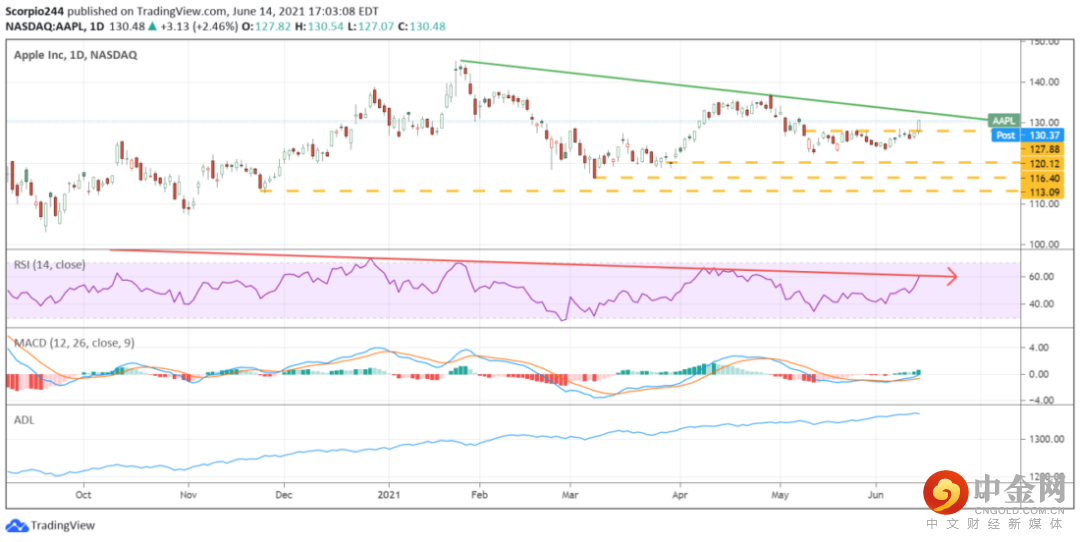Click the ADL 1300.00 axis label
Viewport: 1080px width, 542px height.
pyautogui.click(x=1046, y=439)
